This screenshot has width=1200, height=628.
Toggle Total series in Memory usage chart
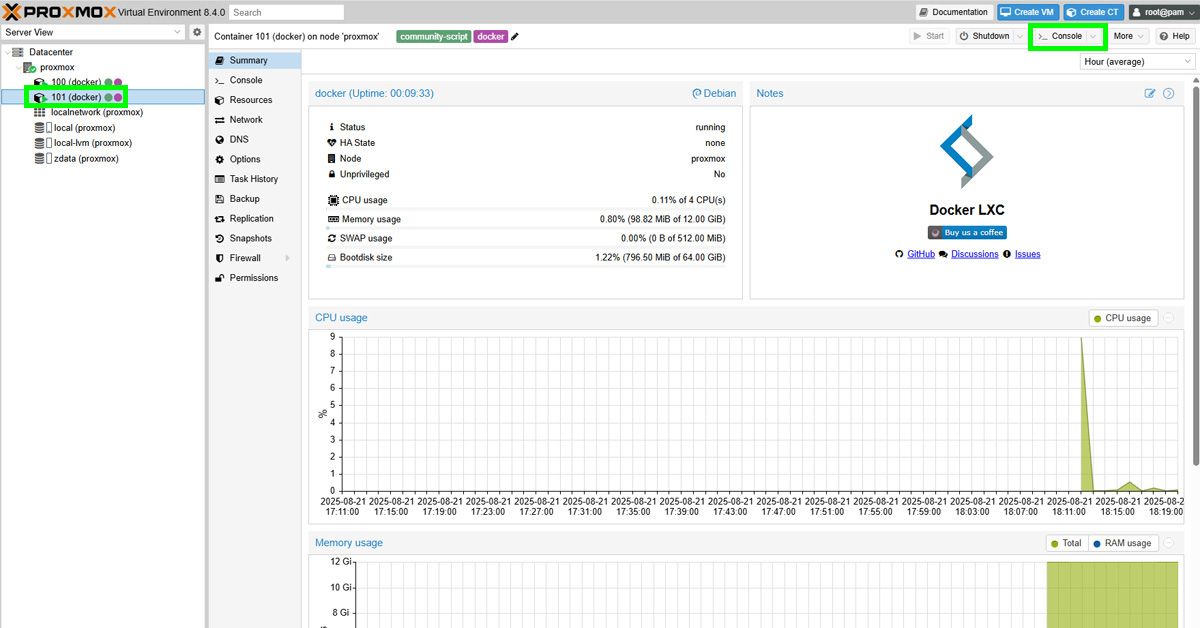pyautogui.click(x=1066, y=543)
